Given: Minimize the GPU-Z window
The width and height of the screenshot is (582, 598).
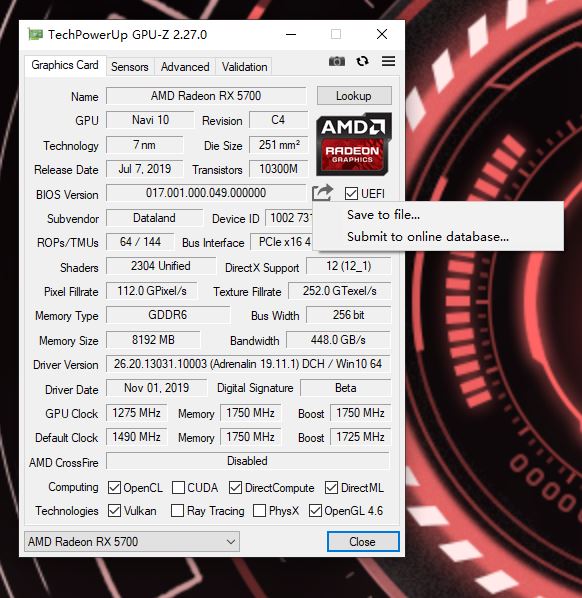Looking at the screenshot, I should (x=291, y=35).
